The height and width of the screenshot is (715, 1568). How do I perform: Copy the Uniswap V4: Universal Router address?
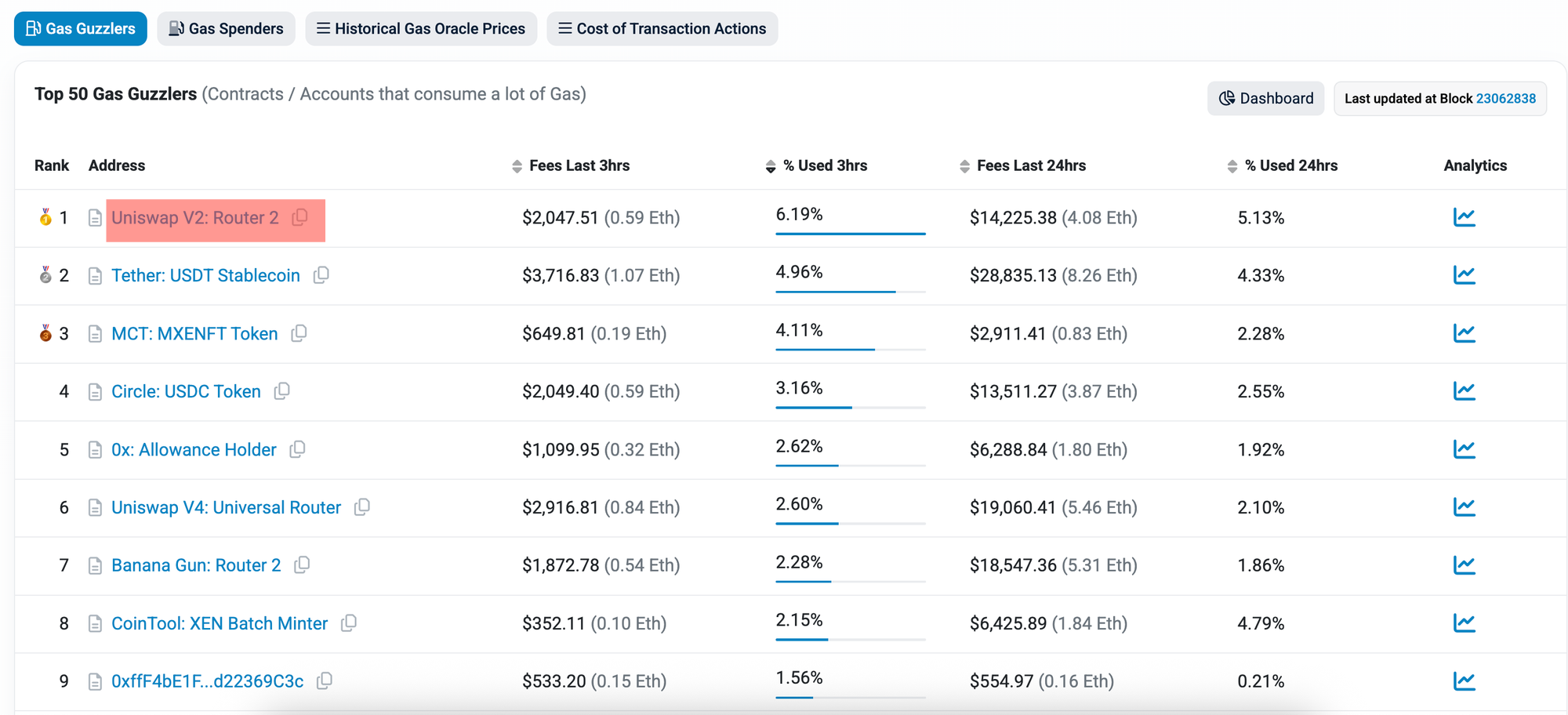point(361,507)
